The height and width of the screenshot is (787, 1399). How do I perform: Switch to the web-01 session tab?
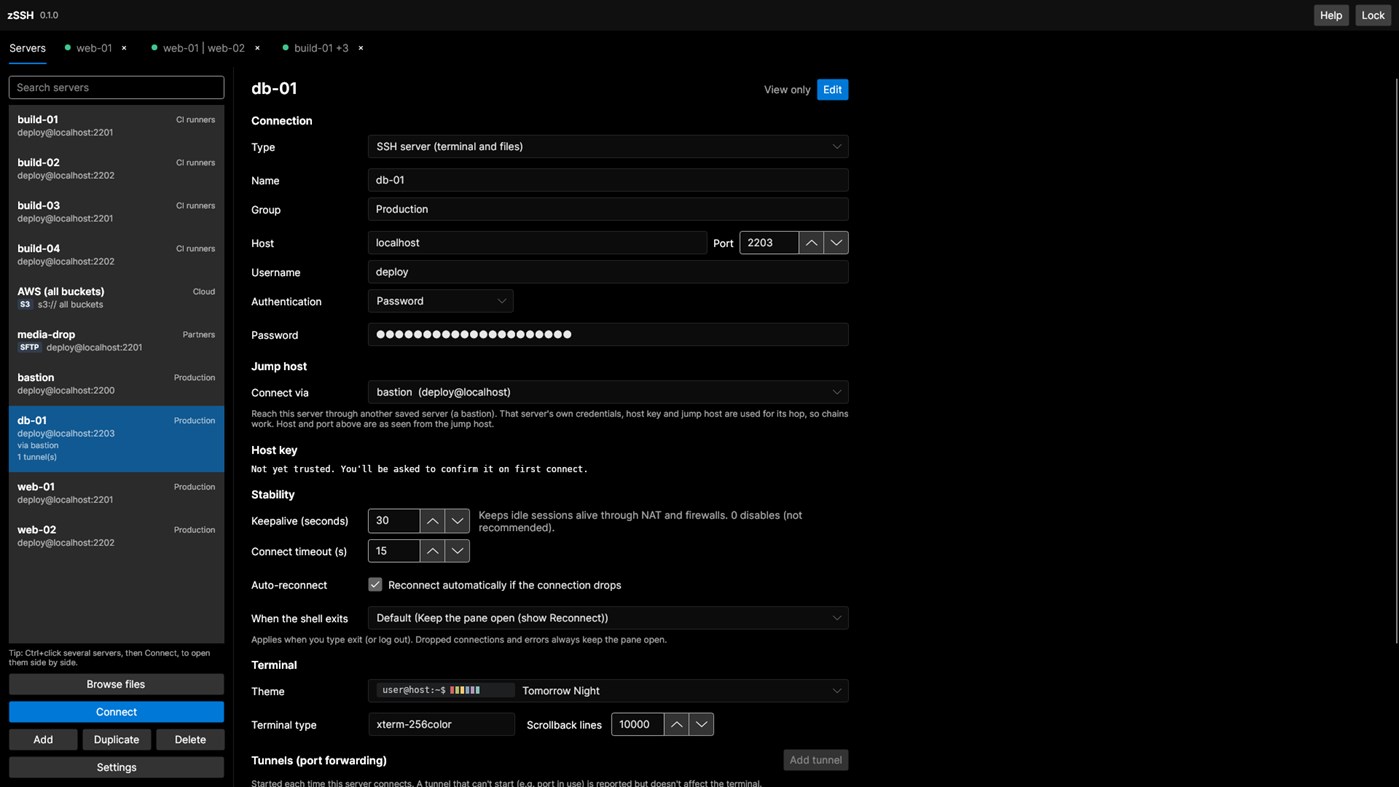coord(94,48)
